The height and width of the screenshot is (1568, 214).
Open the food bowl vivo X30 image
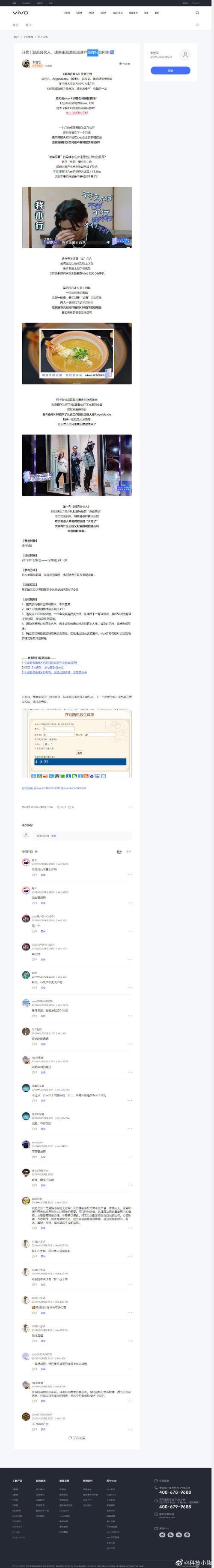(x=77, y=353)
